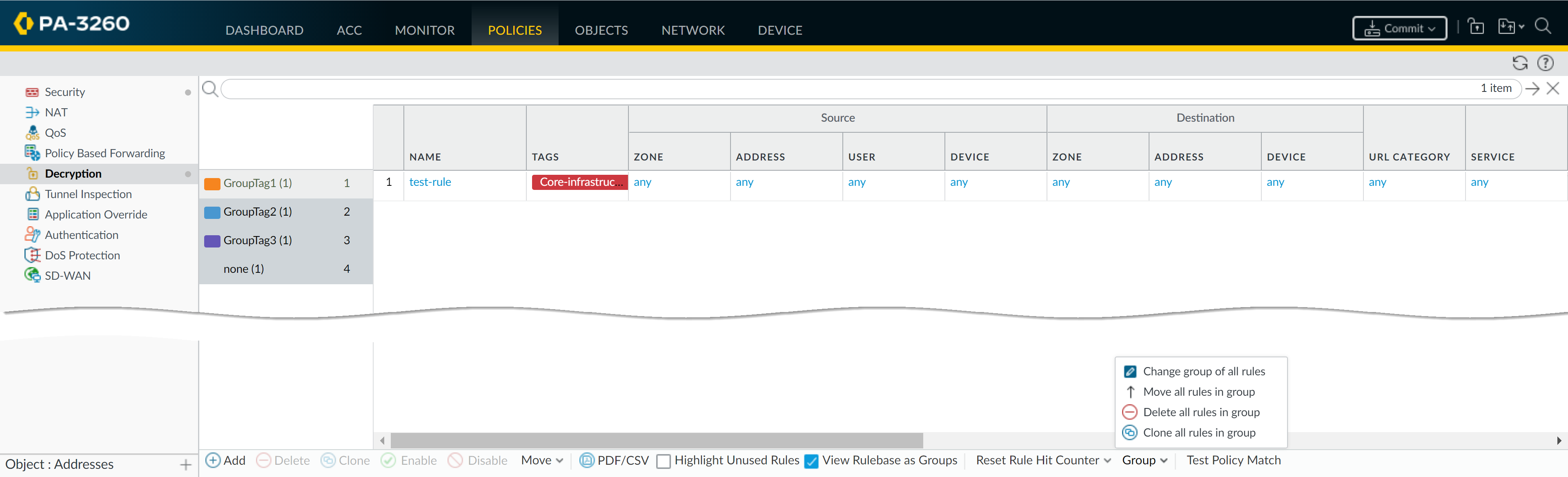
Task: Click the global search magnifier icon
Action: [1542, 26]
